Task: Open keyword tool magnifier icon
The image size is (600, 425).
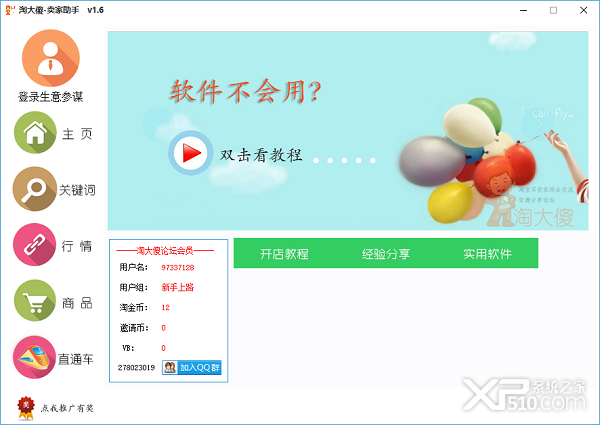Action: pyautogui.click(x=34, y=189)
